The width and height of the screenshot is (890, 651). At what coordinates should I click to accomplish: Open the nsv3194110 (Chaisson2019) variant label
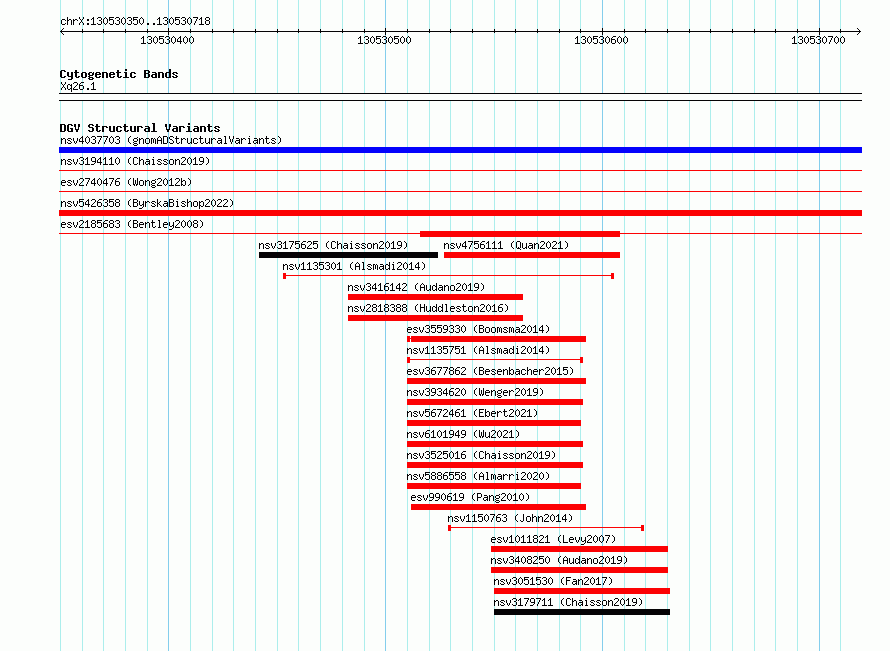(135, 161)
